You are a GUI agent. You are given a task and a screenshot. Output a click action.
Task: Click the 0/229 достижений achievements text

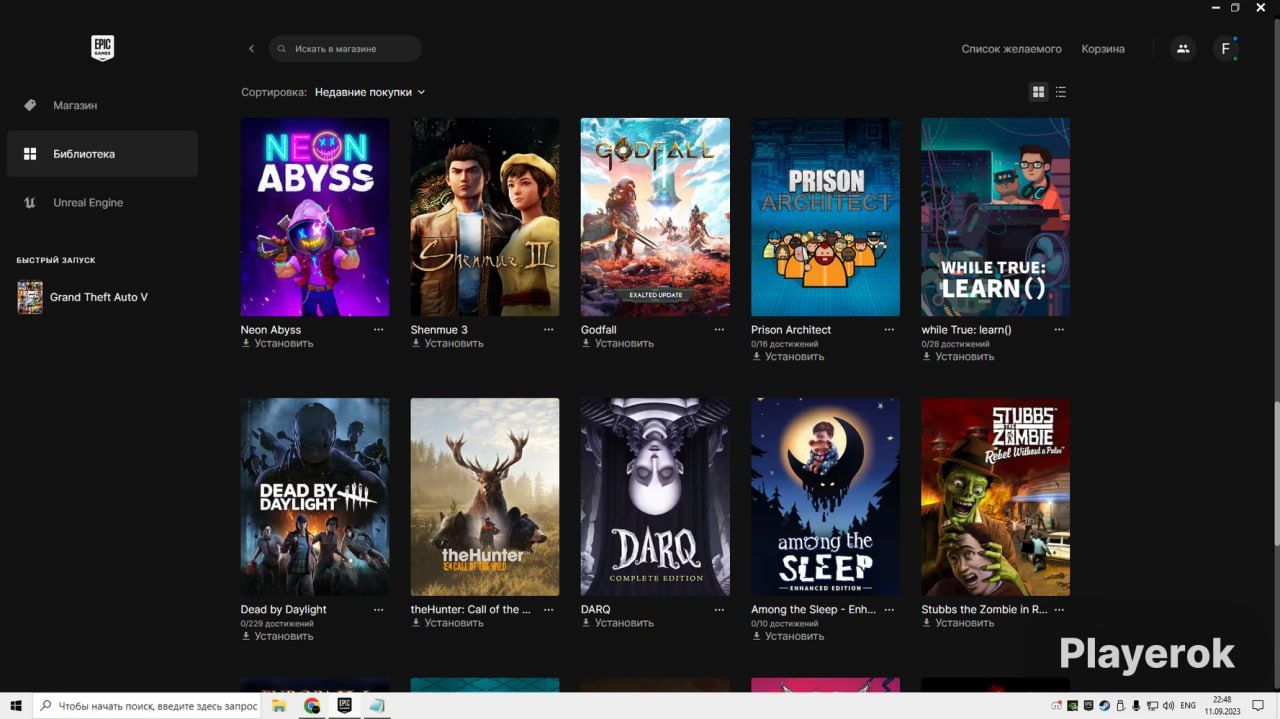tap(277, 623)
